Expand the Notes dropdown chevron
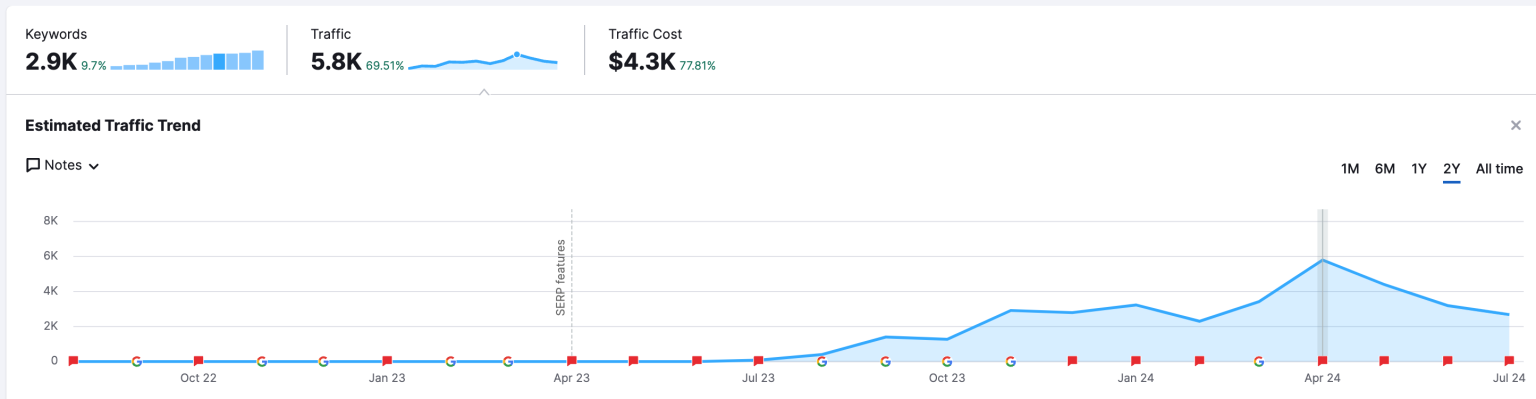Screen dimensions: 1536x399 94,167
